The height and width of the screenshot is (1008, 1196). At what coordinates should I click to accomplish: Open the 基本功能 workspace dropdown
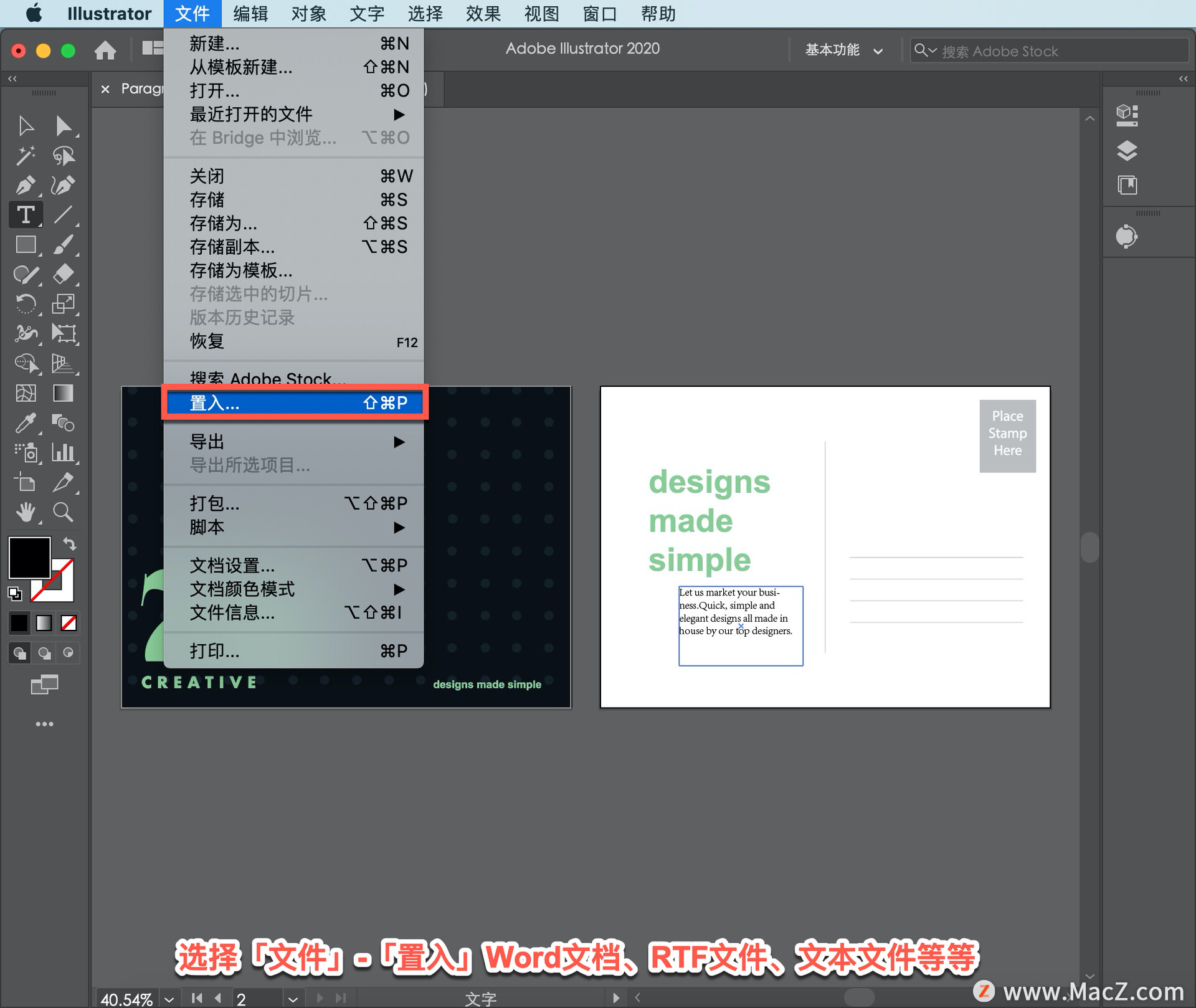click(843, 50)
